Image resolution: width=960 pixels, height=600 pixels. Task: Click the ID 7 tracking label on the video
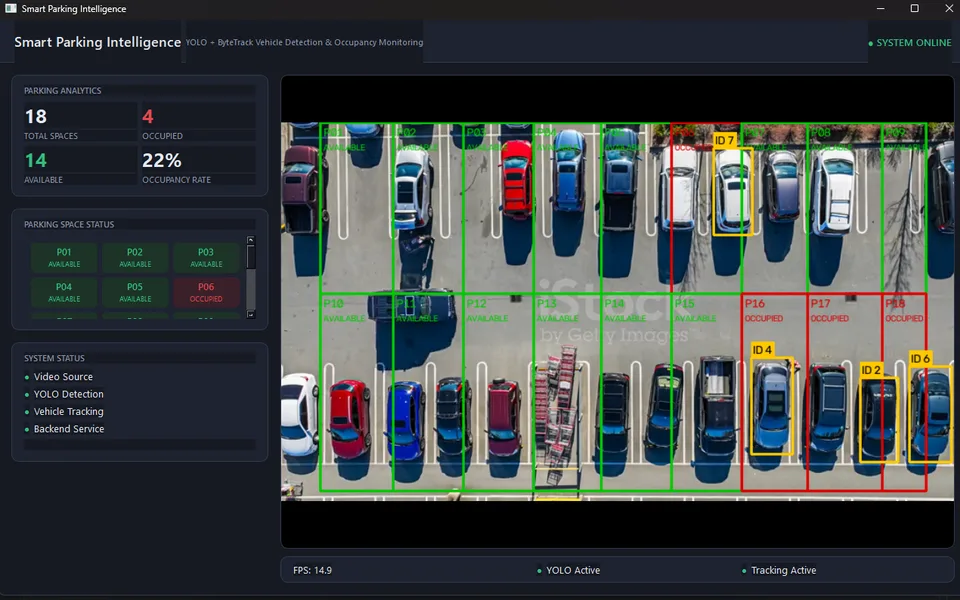(724, 140)
